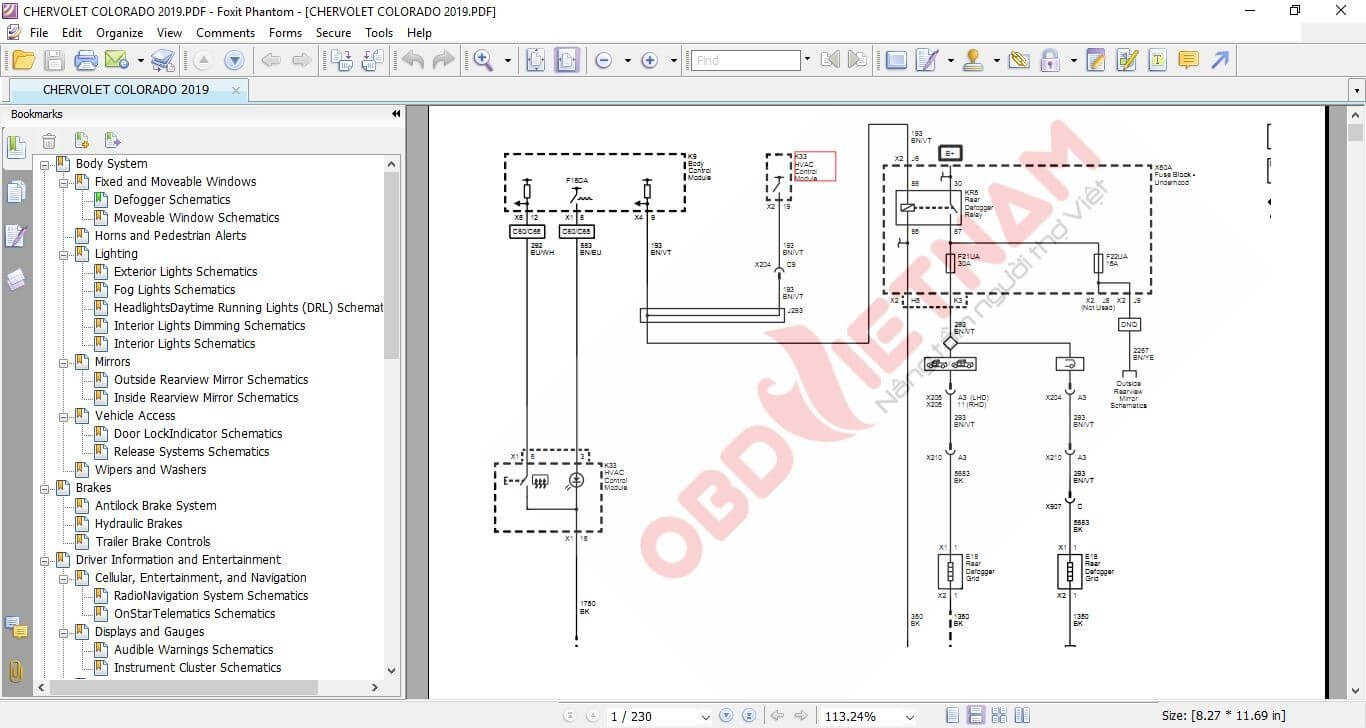The width and height of the screenshot is (1366, 728).
Task: Open Instrument Cluster Schematics bookmark
Action: click(x=198, y=668)
